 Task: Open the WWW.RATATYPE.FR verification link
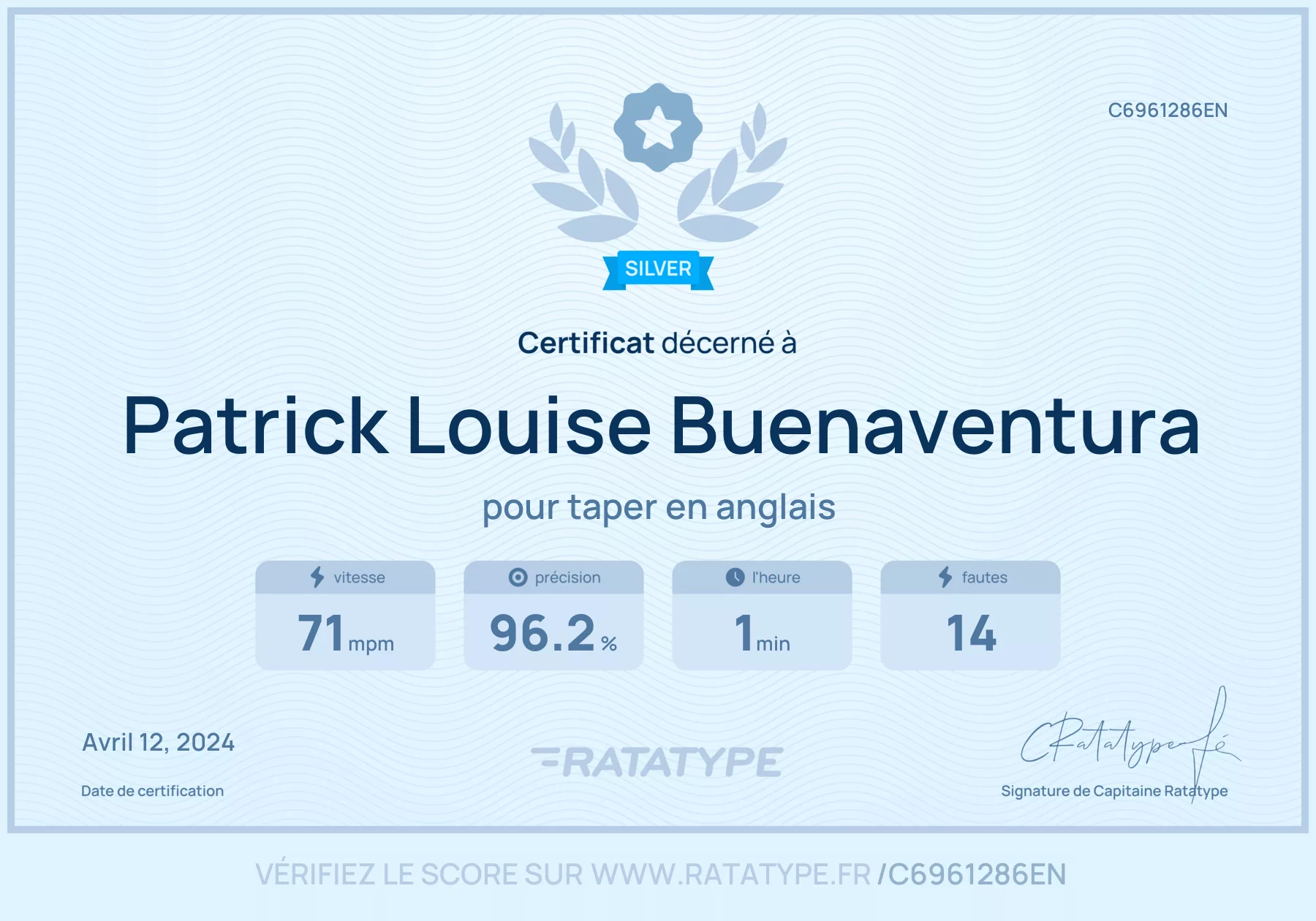point(731,874)
